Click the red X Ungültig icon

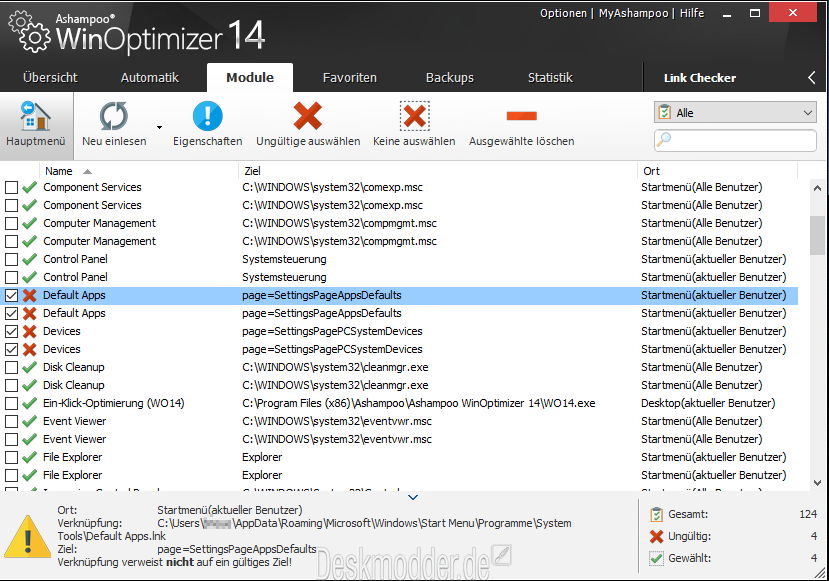tap(656, 536)
